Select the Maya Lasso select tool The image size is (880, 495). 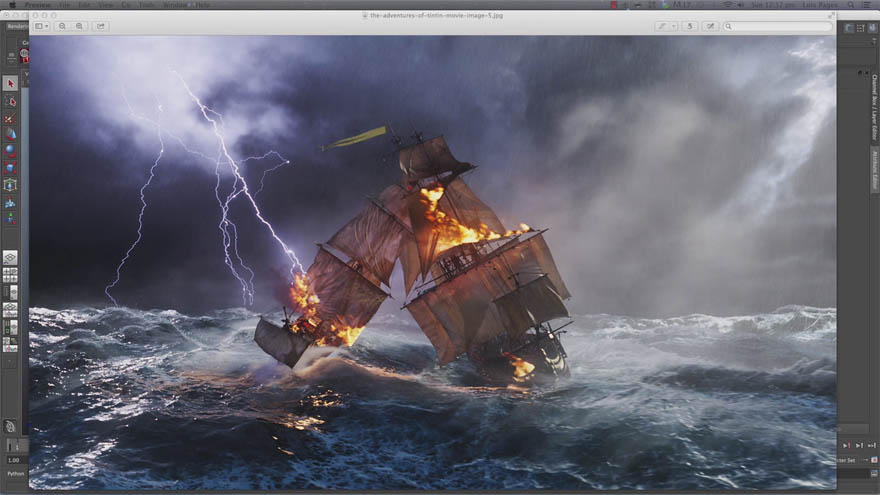click(10, 101)
